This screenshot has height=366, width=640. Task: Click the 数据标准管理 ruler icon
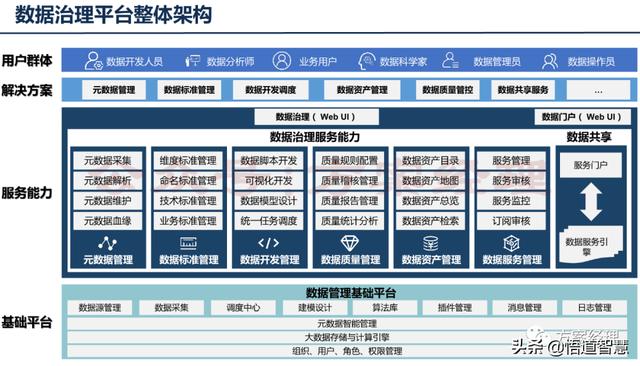[x=188, y=243]
